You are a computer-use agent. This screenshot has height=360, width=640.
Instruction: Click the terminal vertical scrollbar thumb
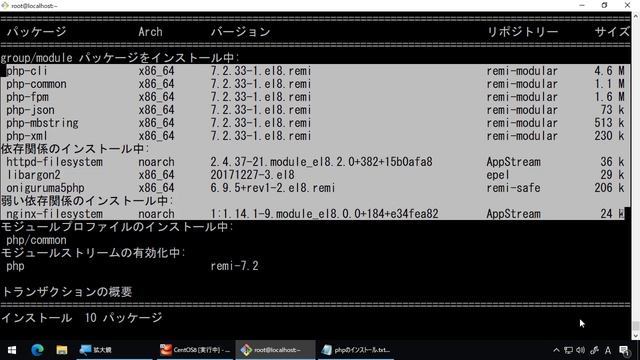click(636, 326)
